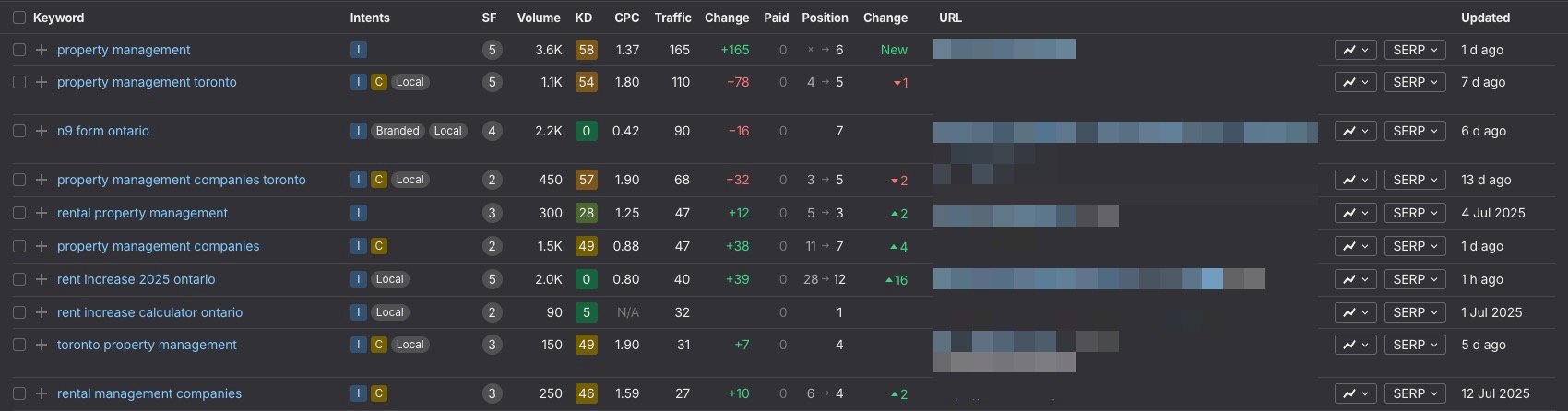The image size is (1568, 411).
Task: Toggle the select-all keywords checkbox
Action: pyautogui.click(x=19, y=18)
